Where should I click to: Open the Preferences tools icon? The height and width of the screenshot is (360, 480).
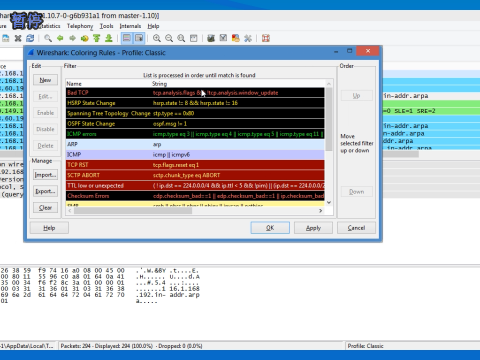248,38
